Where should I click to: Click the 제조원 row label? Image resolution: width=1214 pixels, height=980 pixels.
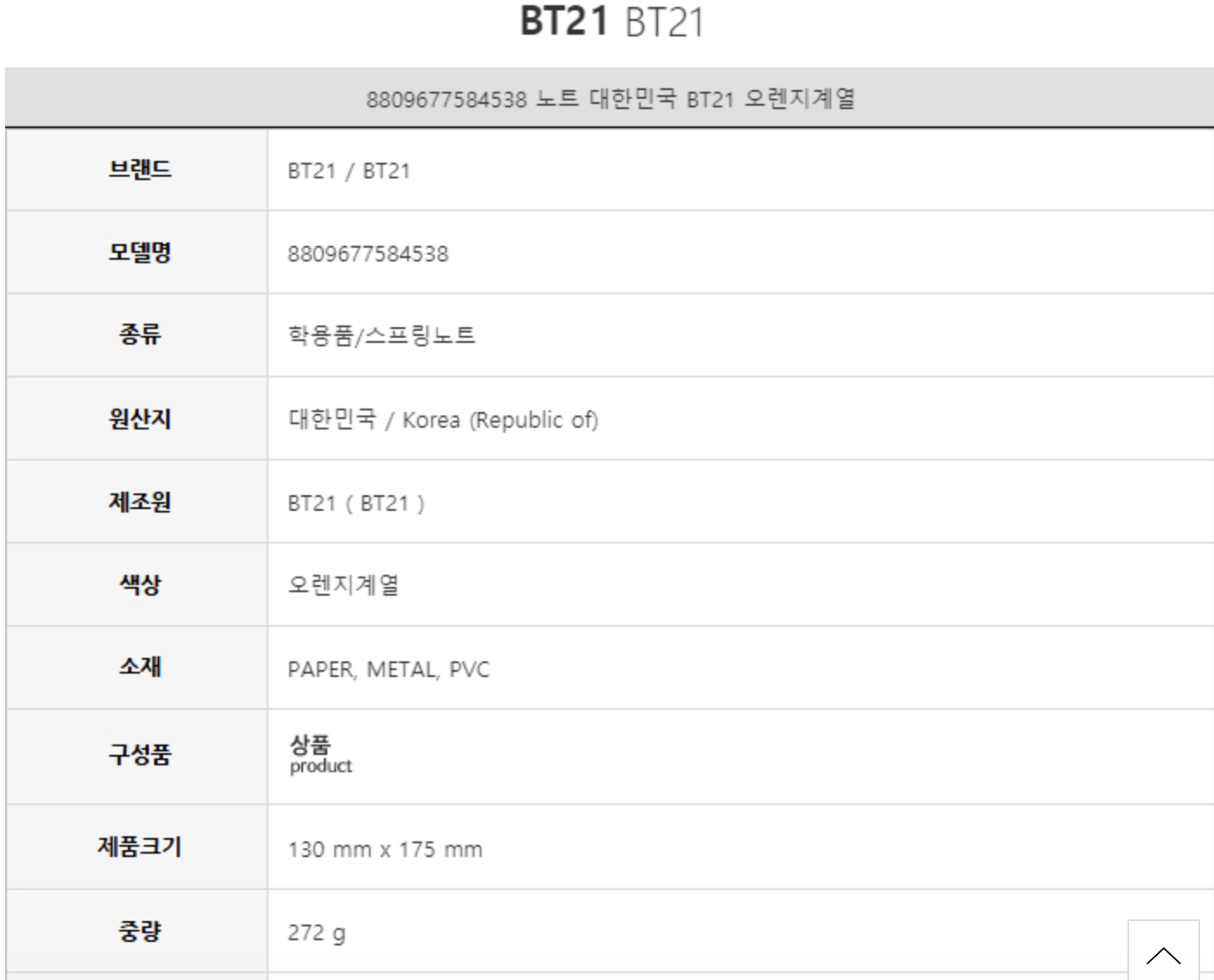(x=139, y=502)
